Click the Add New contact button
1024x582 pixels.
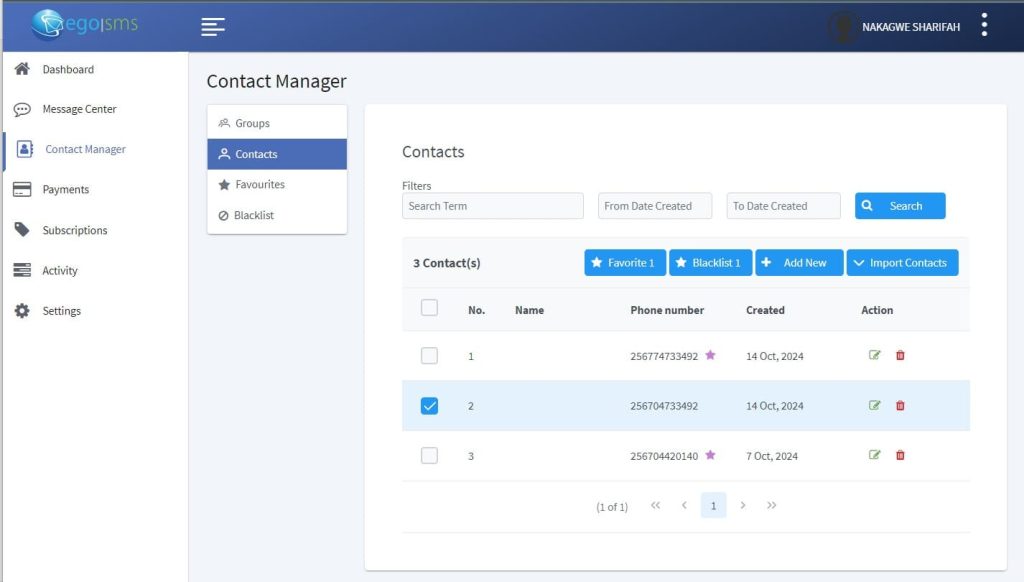coord(799,263)
